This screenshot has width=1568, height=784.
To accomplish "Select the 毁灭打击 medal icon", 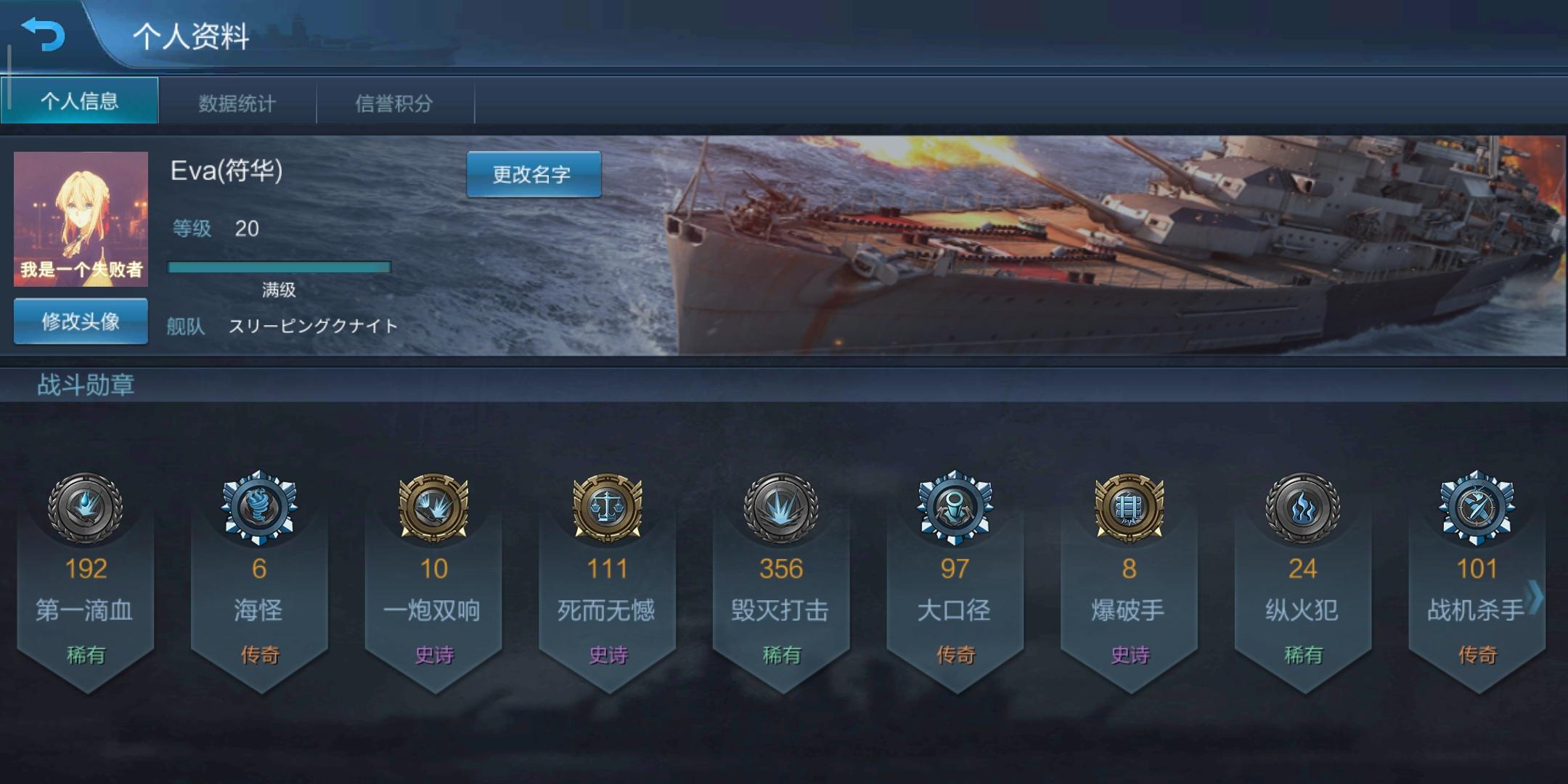I will coord(781,508).
